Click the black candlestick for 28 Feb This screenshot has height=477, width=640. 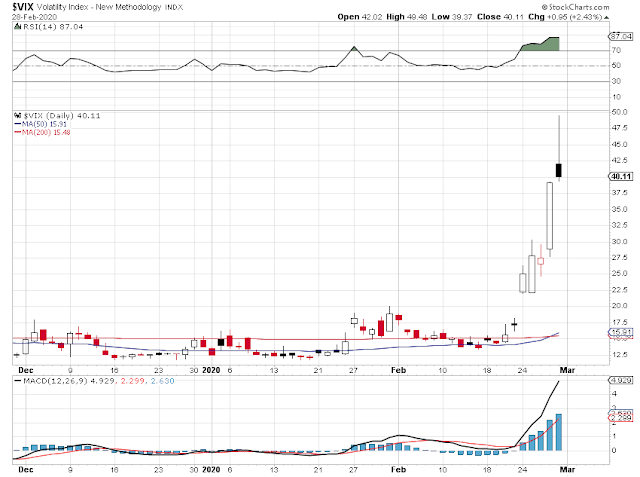(559, 170)
